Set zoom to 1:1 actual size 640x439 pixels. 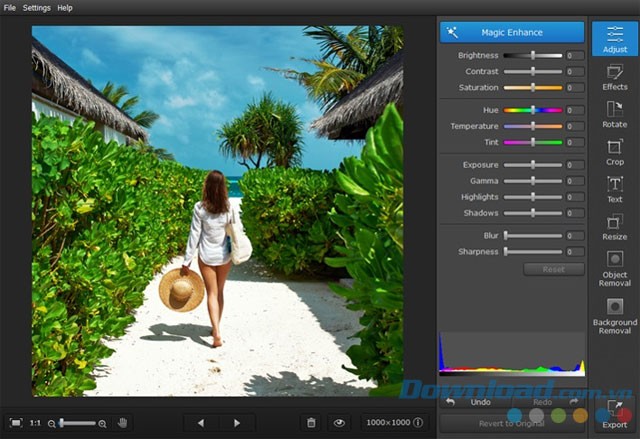35,423
